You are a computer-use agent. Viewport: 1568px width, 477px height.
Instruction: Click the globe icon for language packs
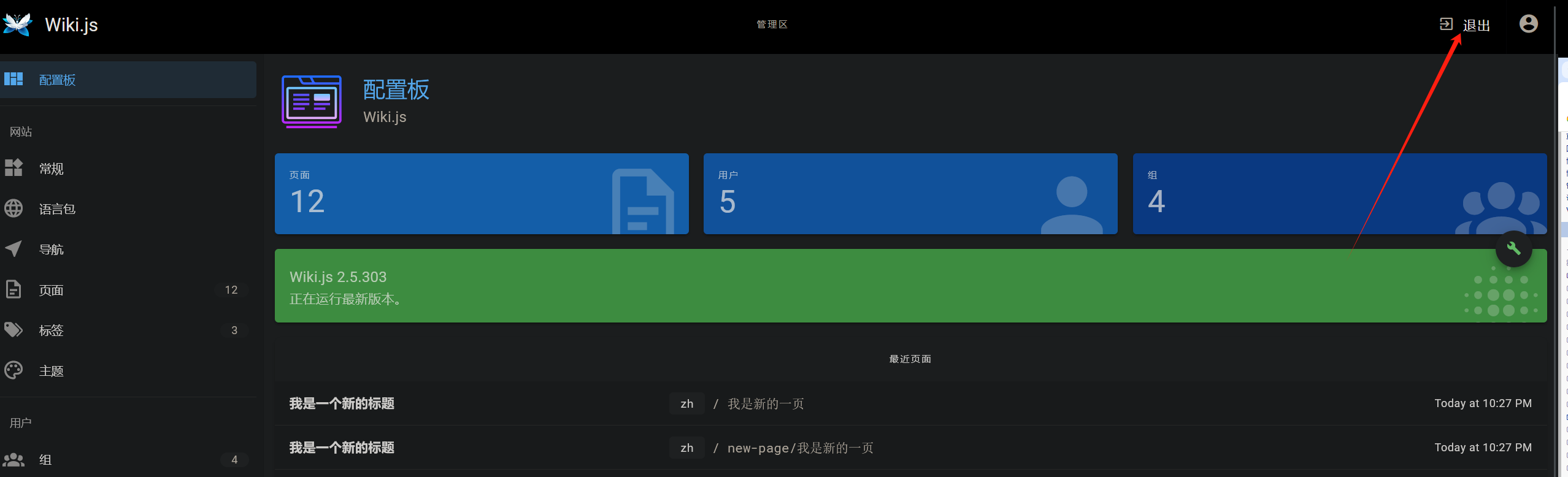[x=13, y=208]
